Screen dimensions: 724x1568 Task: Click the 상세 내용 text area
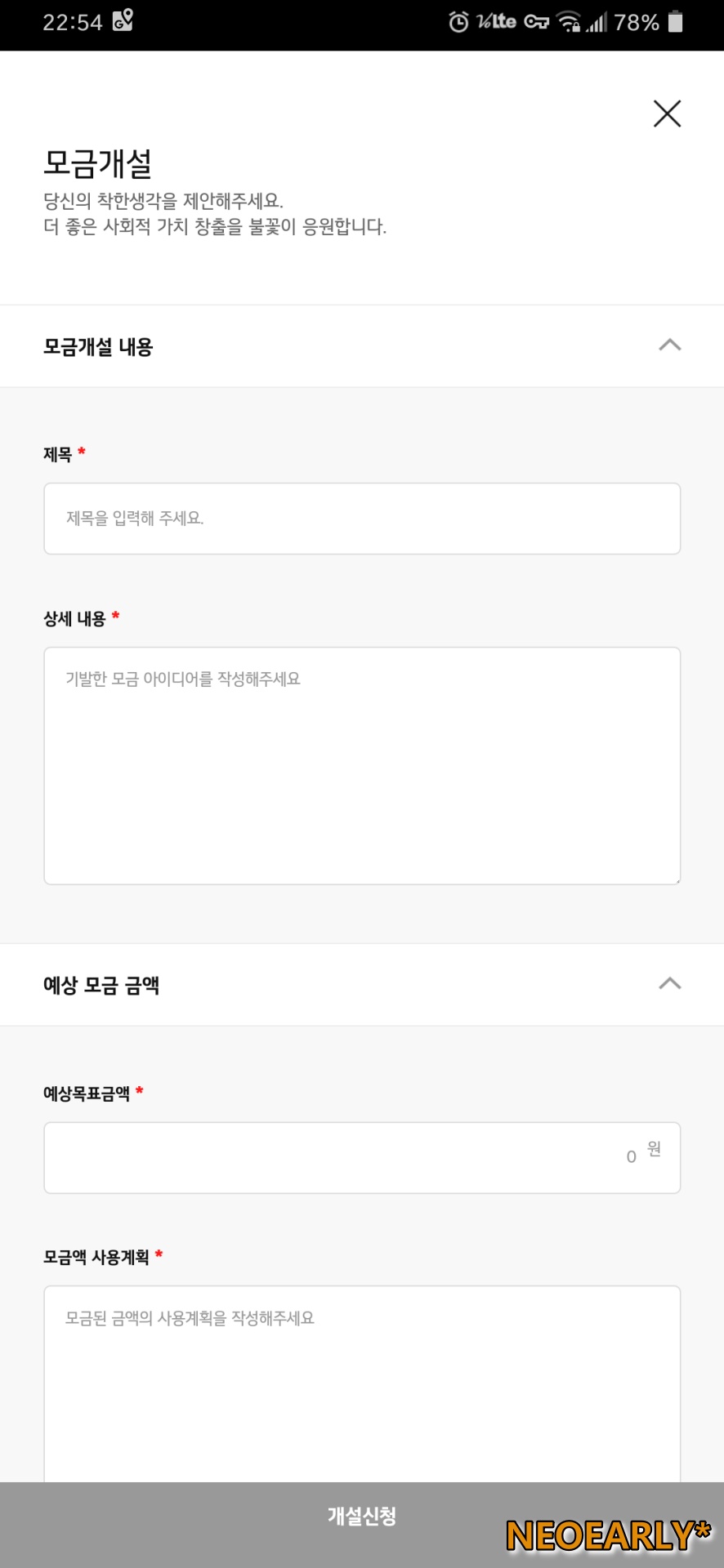362,766
